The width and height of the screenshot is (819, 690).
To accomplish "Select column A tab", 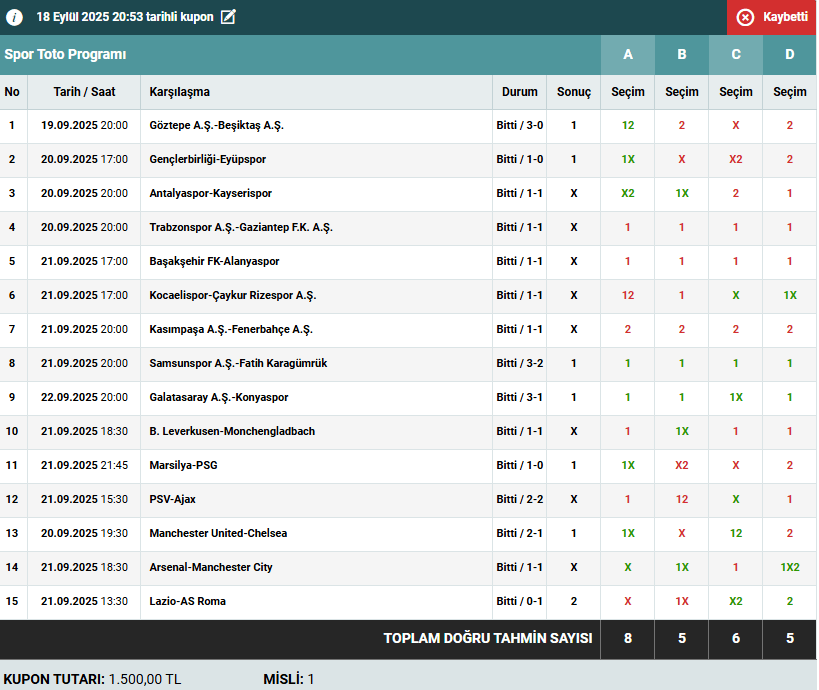I will pos(628,55).
